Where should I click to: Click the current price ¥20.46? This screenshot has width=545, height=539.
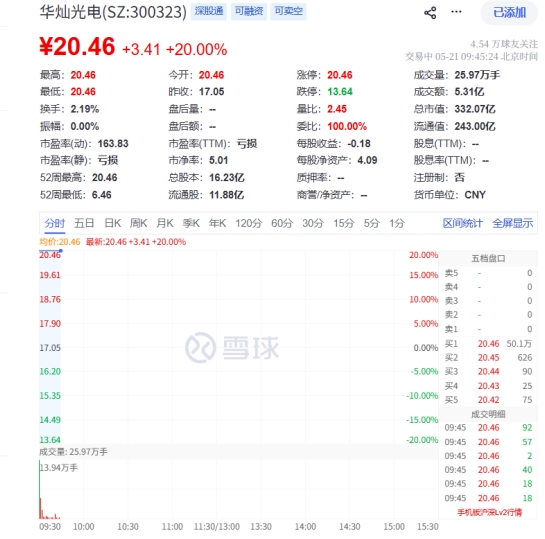click(77, 47)
